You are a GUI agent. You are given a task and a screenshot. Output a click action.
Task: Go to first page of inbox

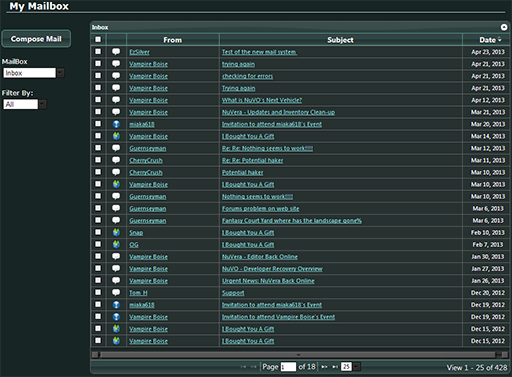[x=243, y=367]
